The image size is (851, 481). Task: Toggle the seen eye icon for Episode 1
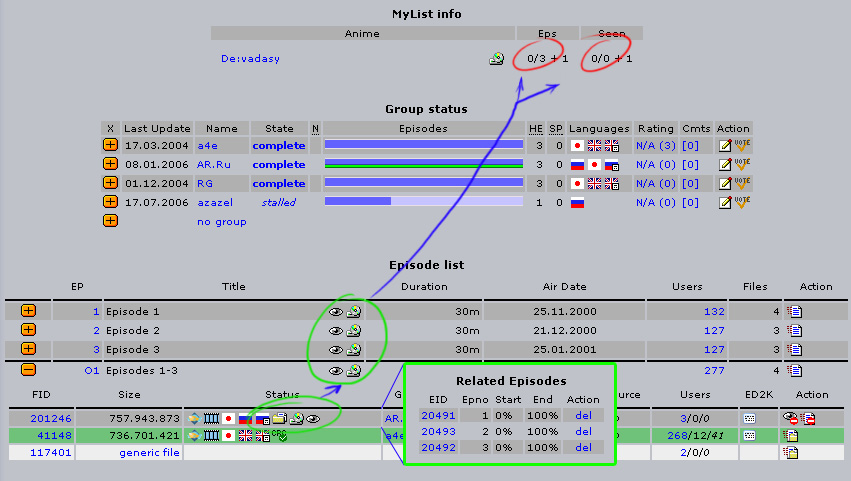pos(336,312)
